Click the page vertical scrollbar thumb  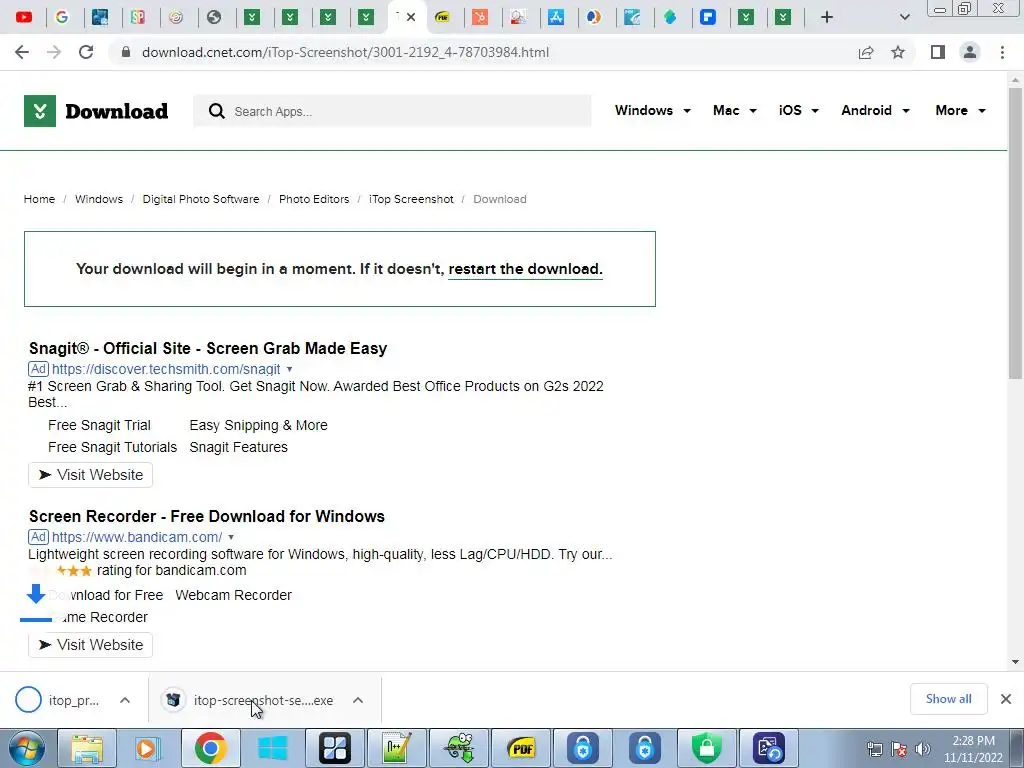[1015, 232]
